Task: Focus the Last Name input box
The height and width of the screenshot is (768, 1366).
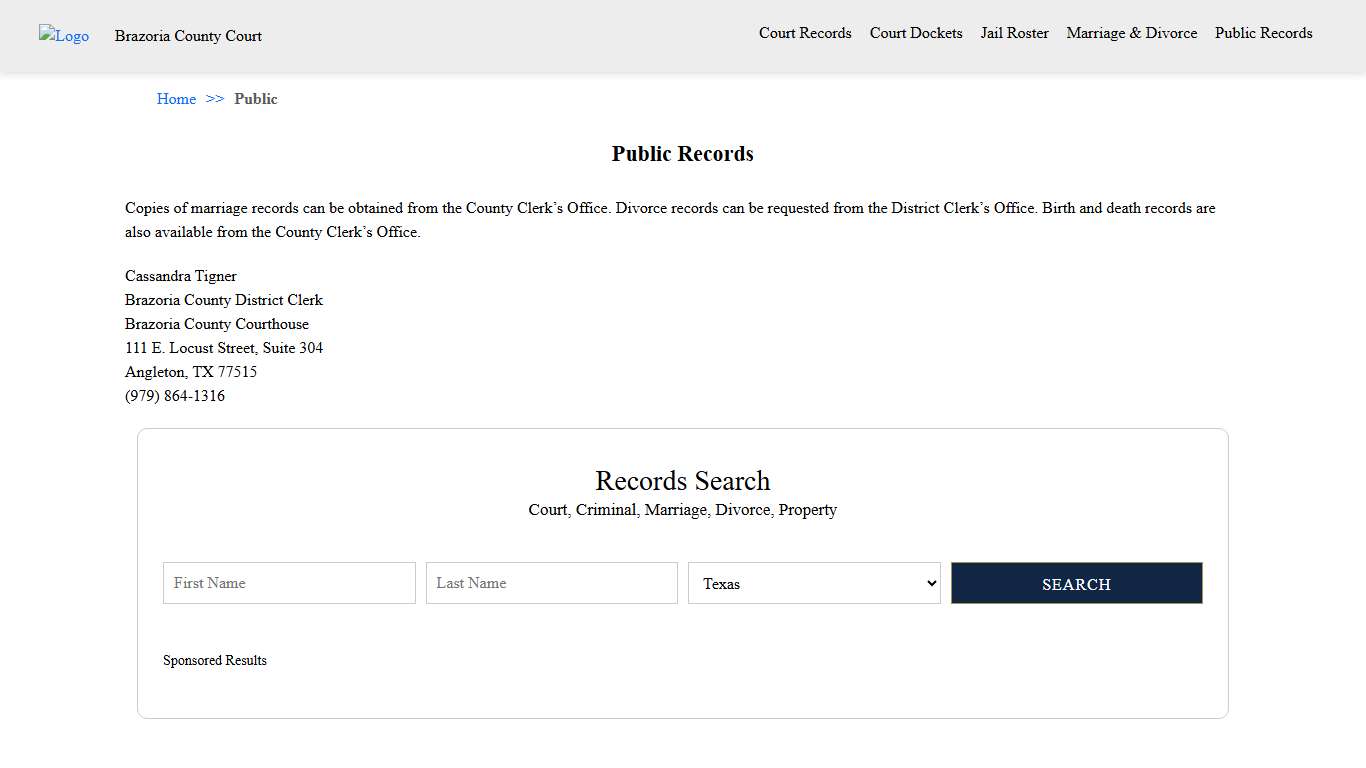Action: (x=551, y=583)
